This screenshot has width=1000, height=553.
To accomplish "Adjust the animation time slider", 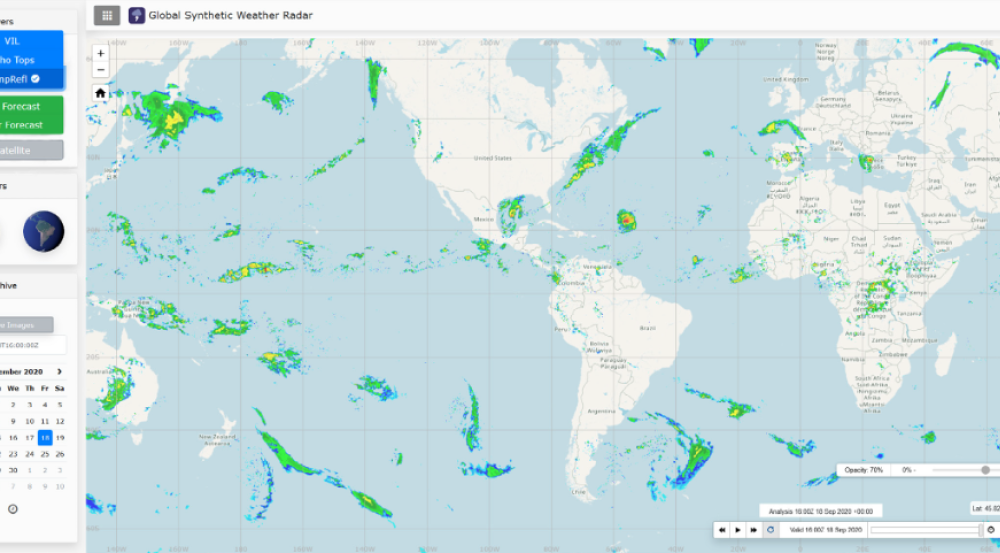I will [x=926, y=530].
